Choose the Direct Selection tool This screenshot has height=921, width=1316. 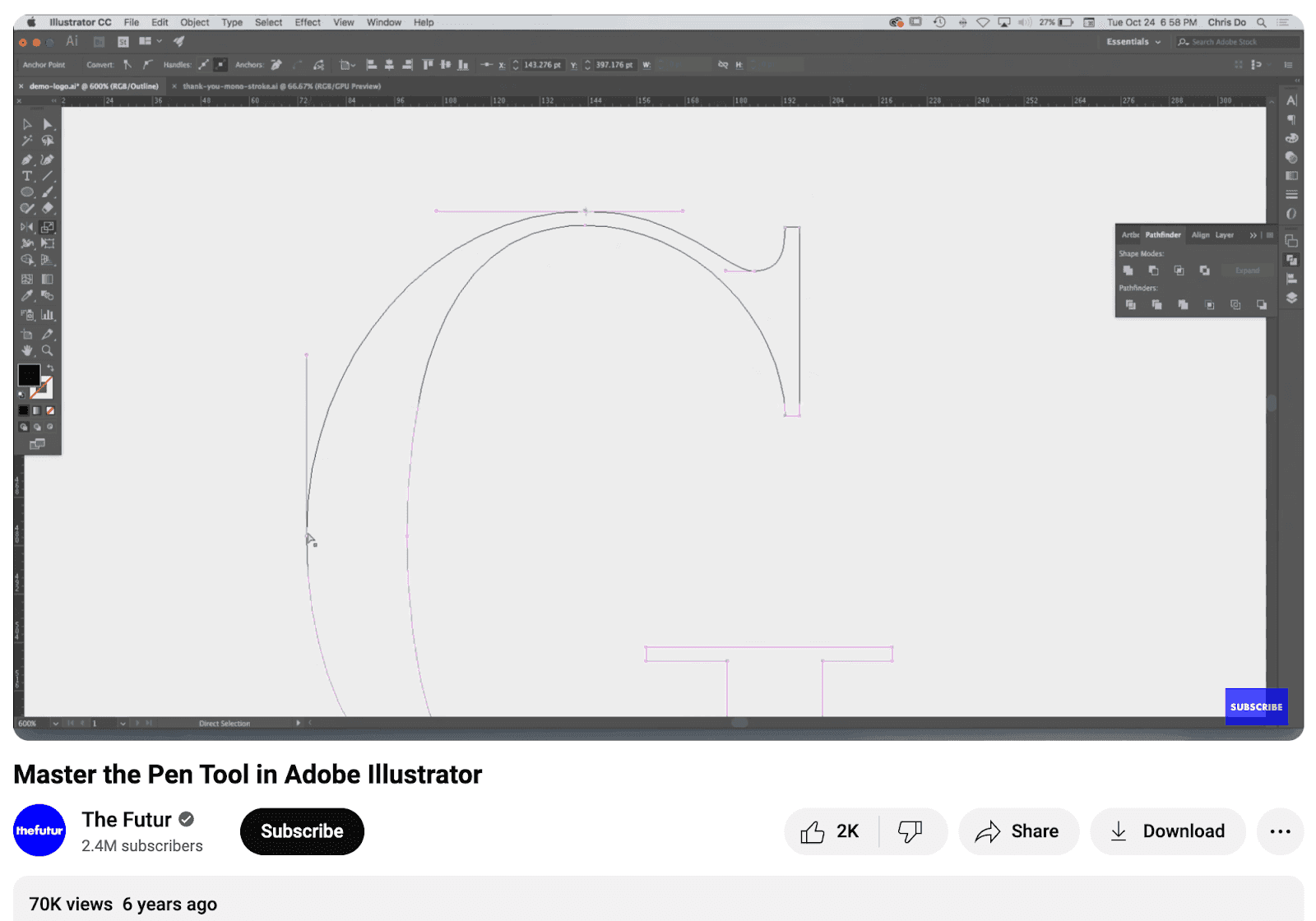tap(48, 123)
